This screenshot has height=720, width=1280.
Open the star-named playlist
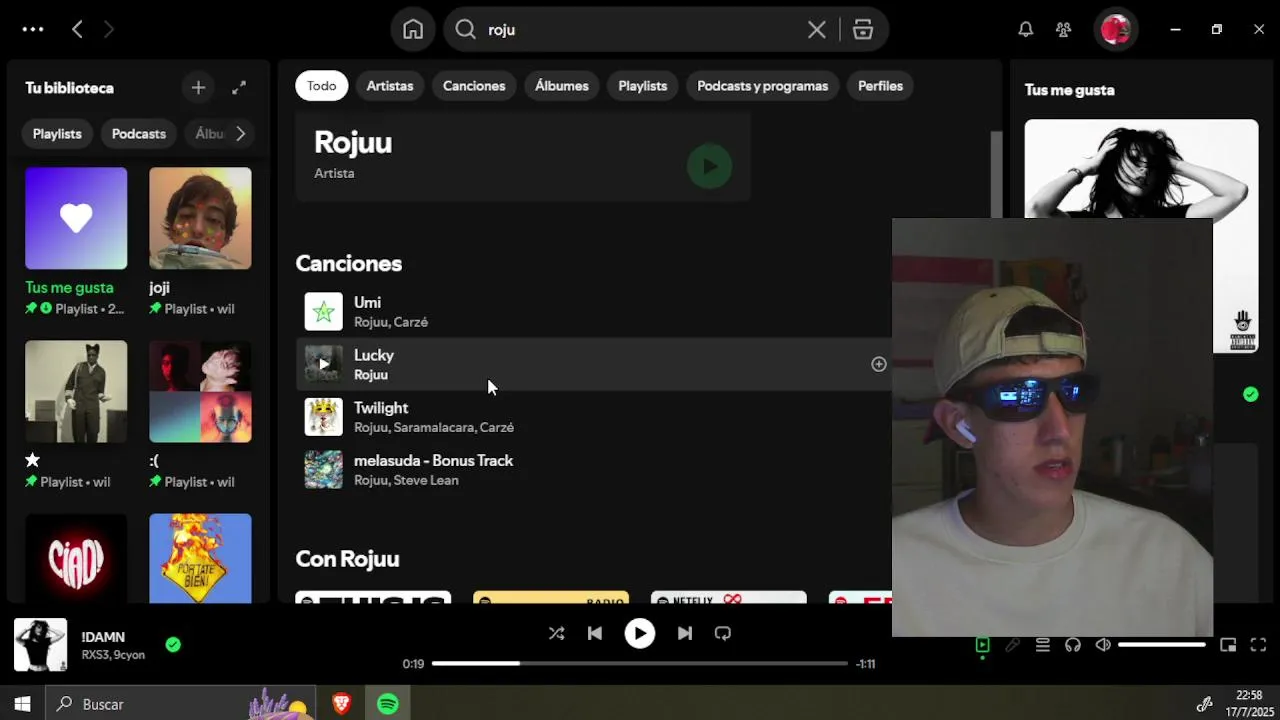coord(76,416)
